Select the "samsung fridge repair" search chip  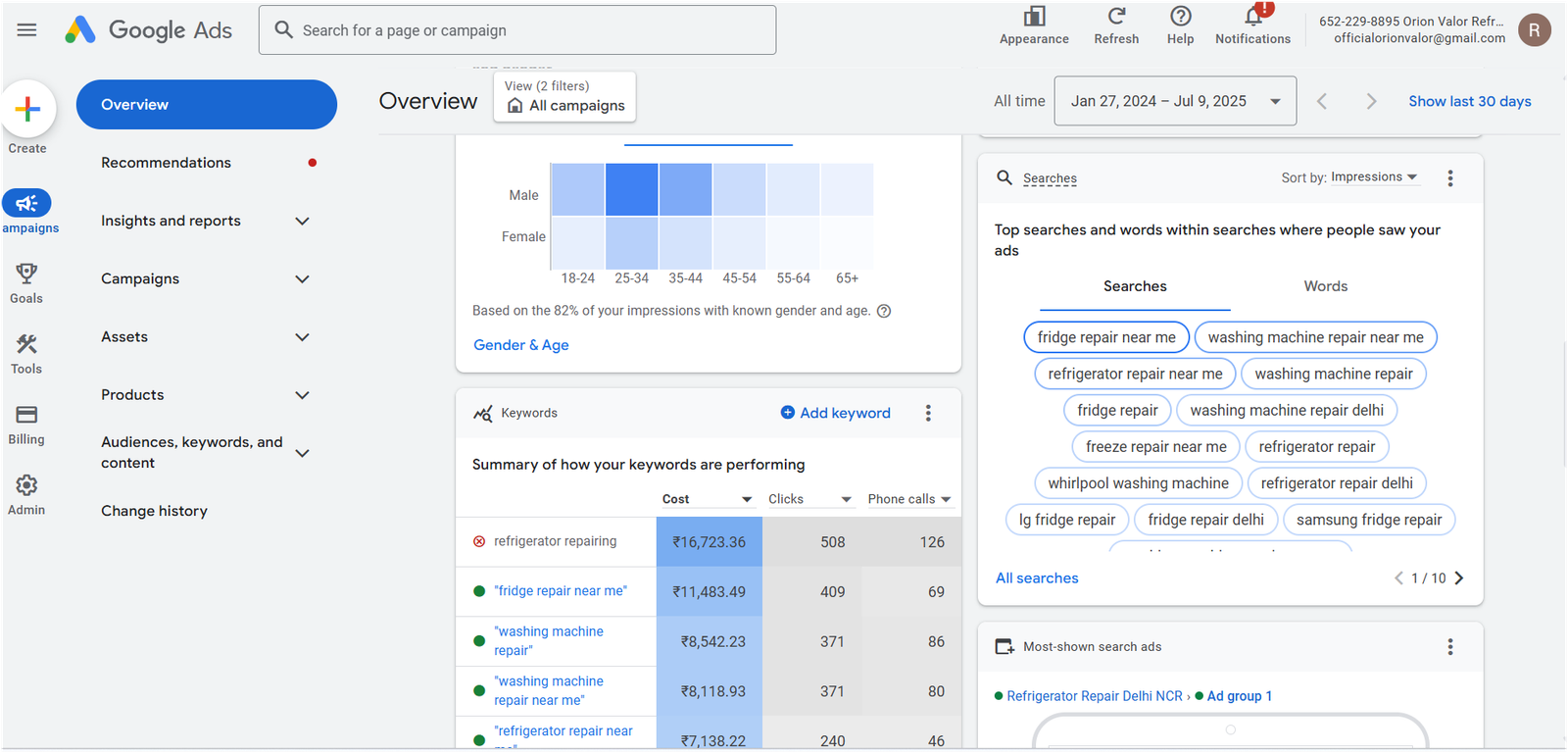click(1369, 520)
